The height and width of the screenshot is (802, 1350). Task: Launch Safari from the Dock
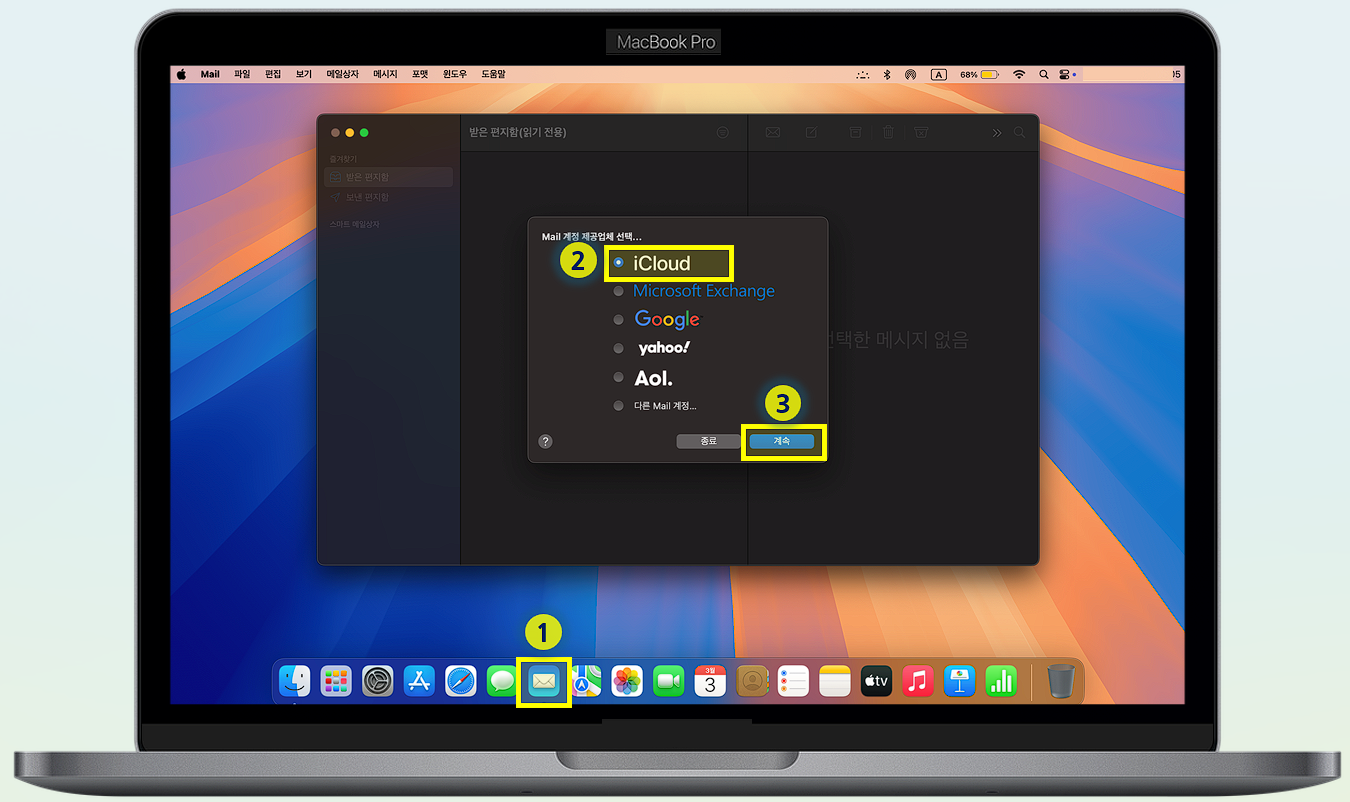(x=460, y=681)
